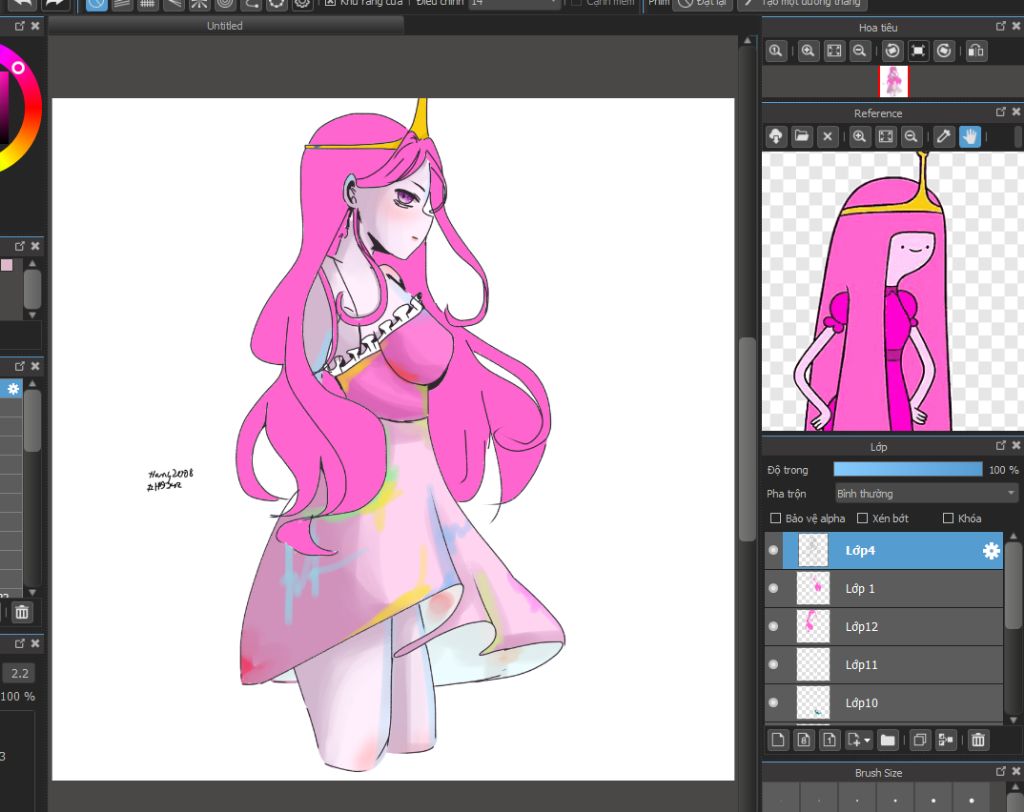
Task: Select the radial snap guide
Action: click(x=199, y=3)
